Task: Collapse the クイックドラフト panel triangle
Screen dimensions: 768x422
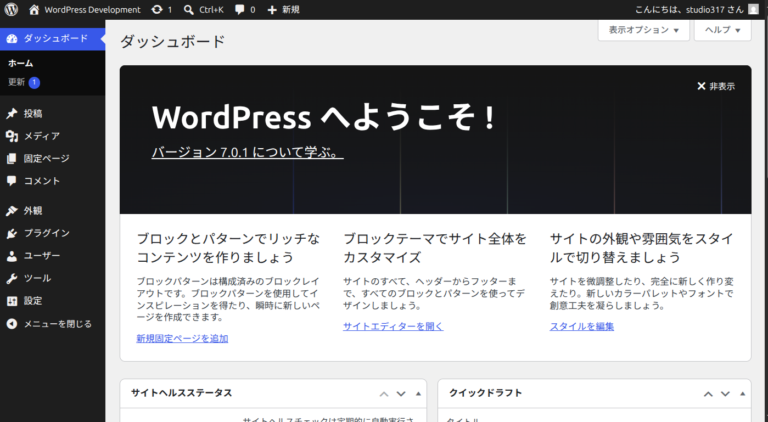Action: point(742,394)
